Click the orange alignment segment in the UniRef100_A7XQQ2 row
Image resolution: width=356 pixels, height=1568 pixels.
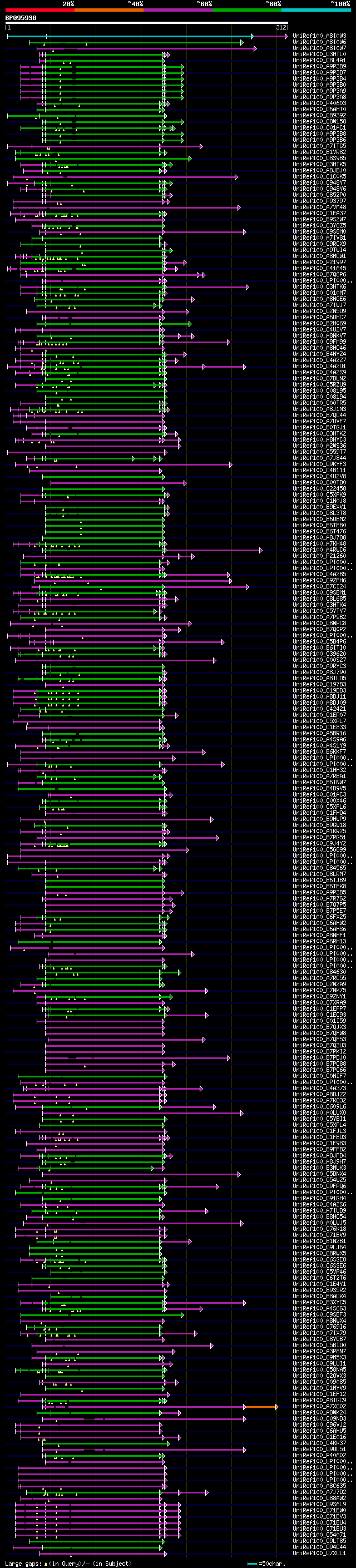(260, 1407)
